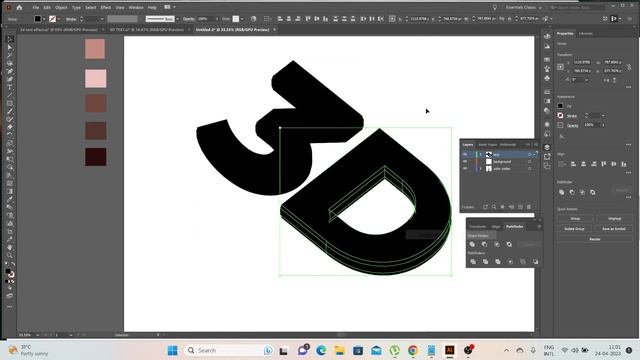Open the Asset Export icon in the right dock
The height and width of the screenshot is (360, 640).
coord(547,156)
